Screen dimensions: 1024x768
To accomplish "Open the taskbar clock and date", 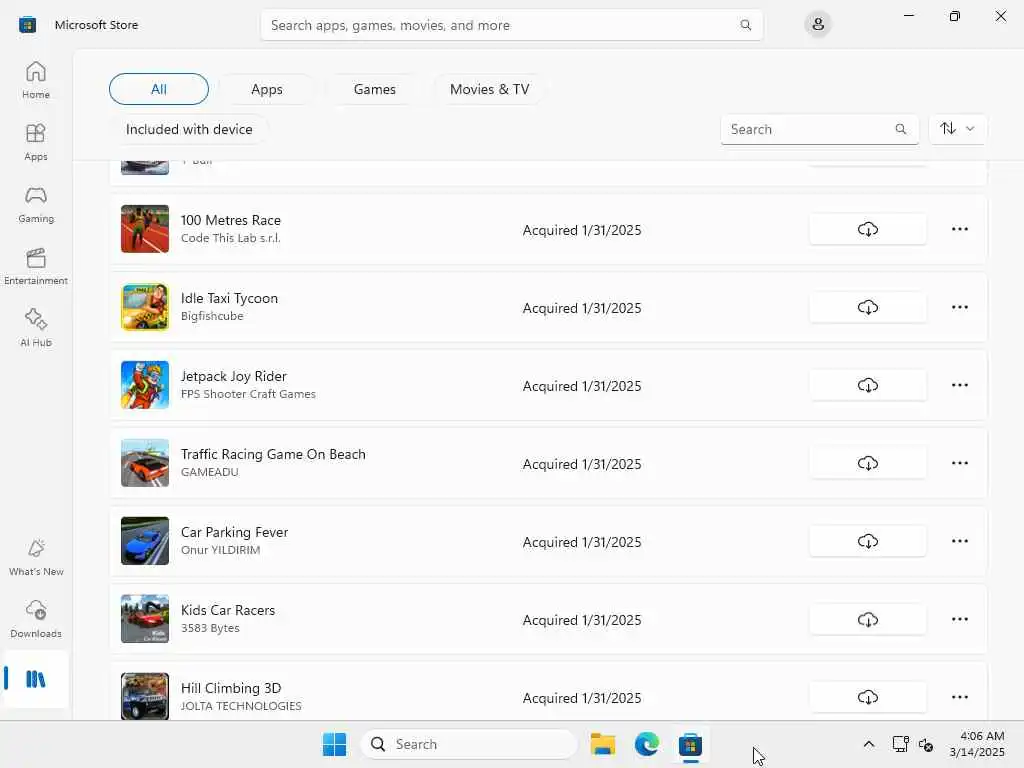I will coord(977,744).
